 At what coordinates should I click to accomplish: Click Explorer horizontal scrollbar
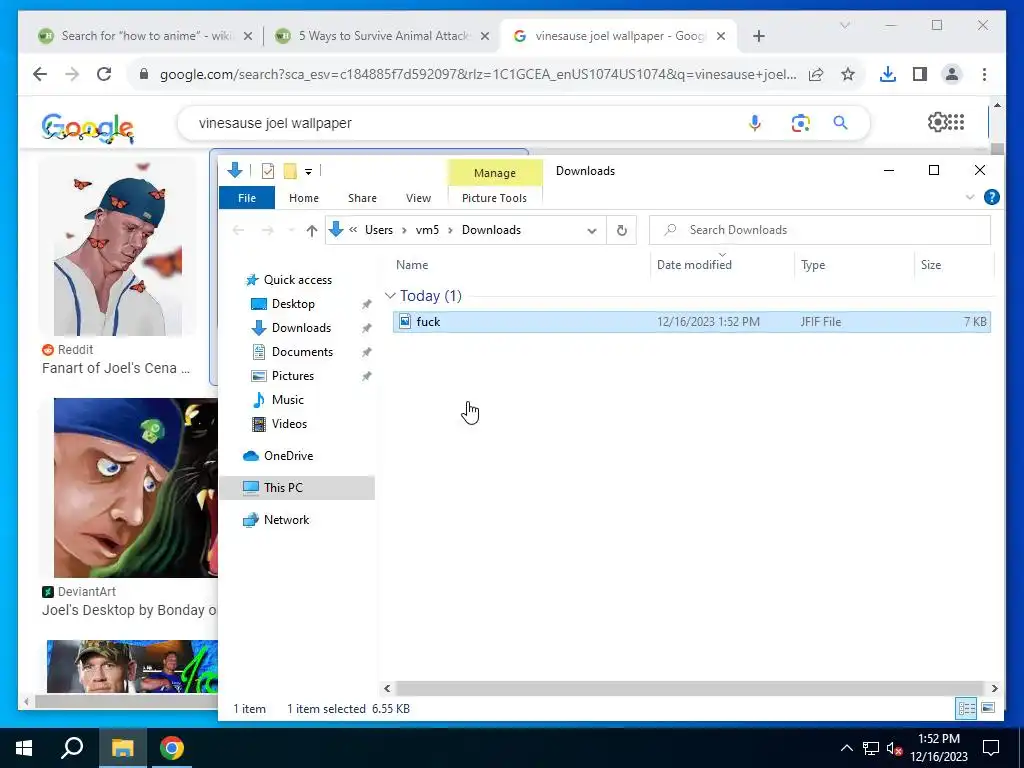[x=690, y=688]
